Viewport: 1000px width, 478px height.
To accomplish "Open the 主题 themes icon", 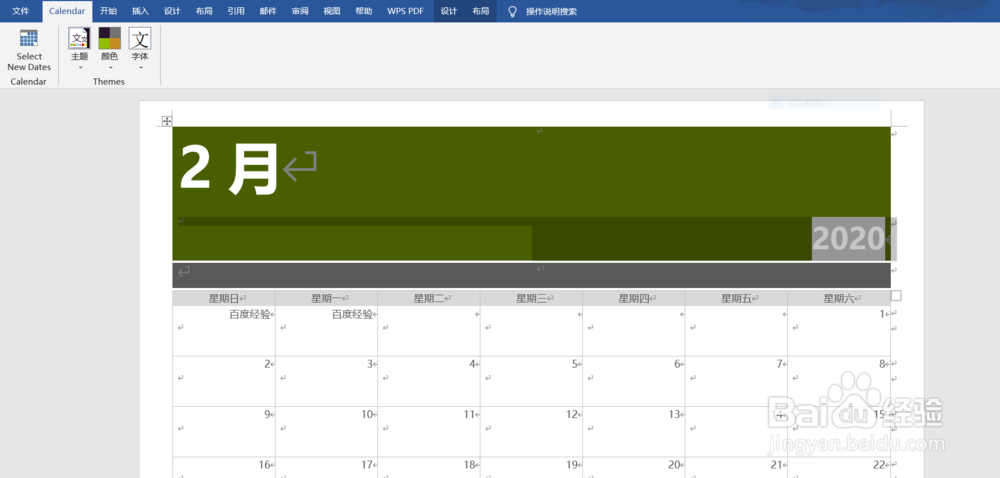I will click(x=79, y=38).
